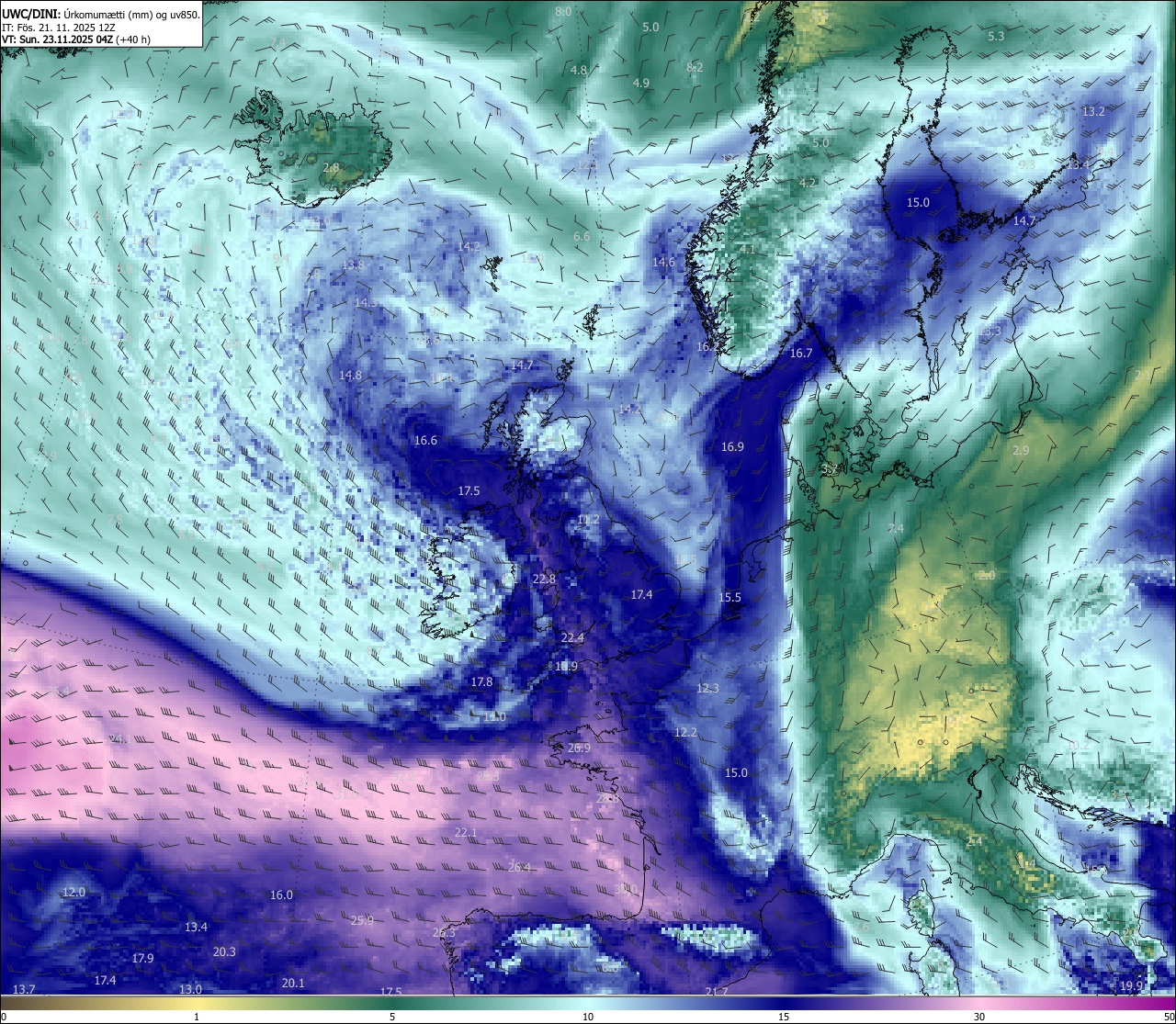Click the value 14.8 west of Scotland
The height and width of the screenshot is (1024, 1176).
[x=350, y=376]
